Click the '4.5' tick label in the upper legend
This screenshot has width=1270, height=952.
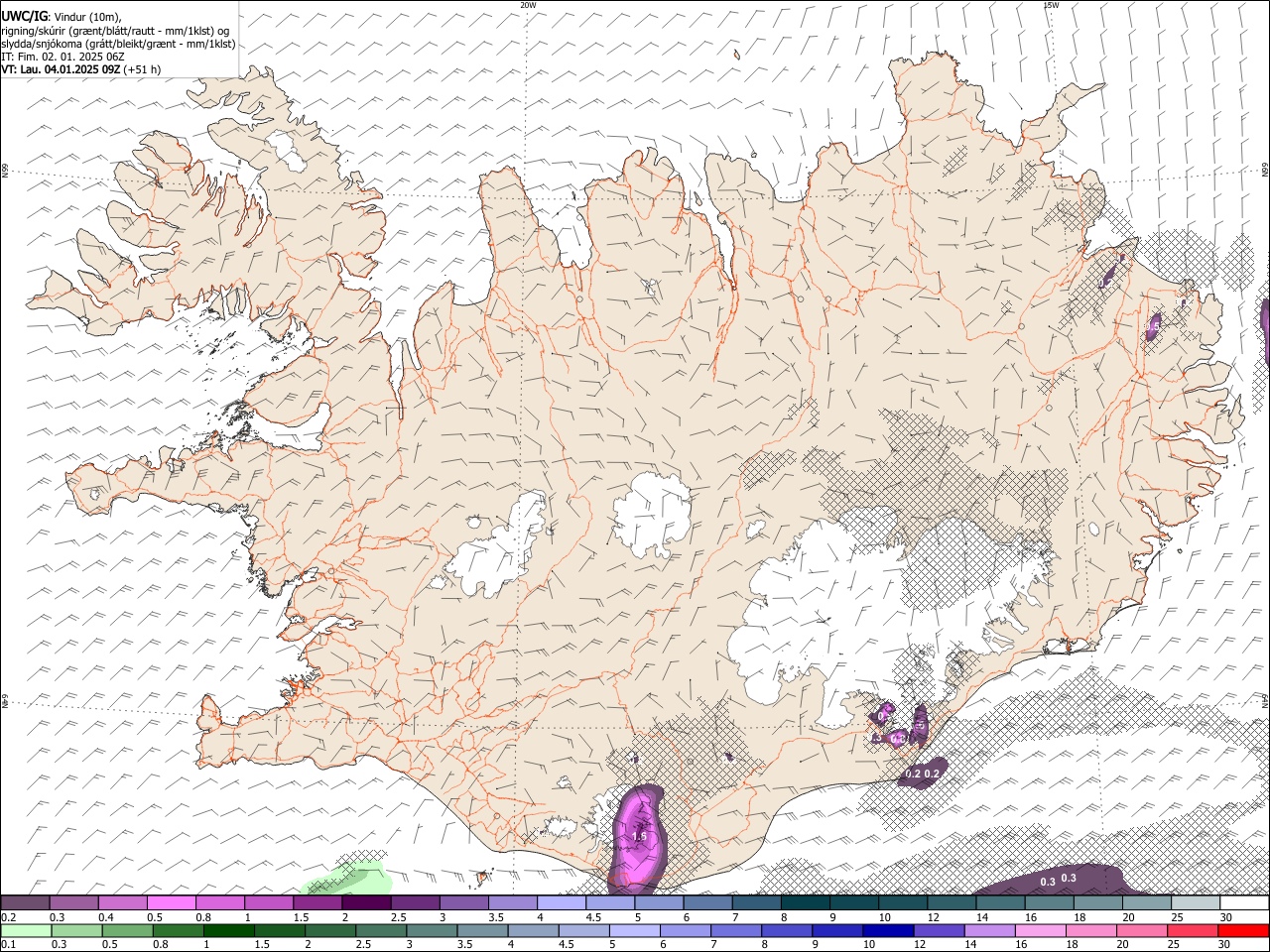click(593, 917)
